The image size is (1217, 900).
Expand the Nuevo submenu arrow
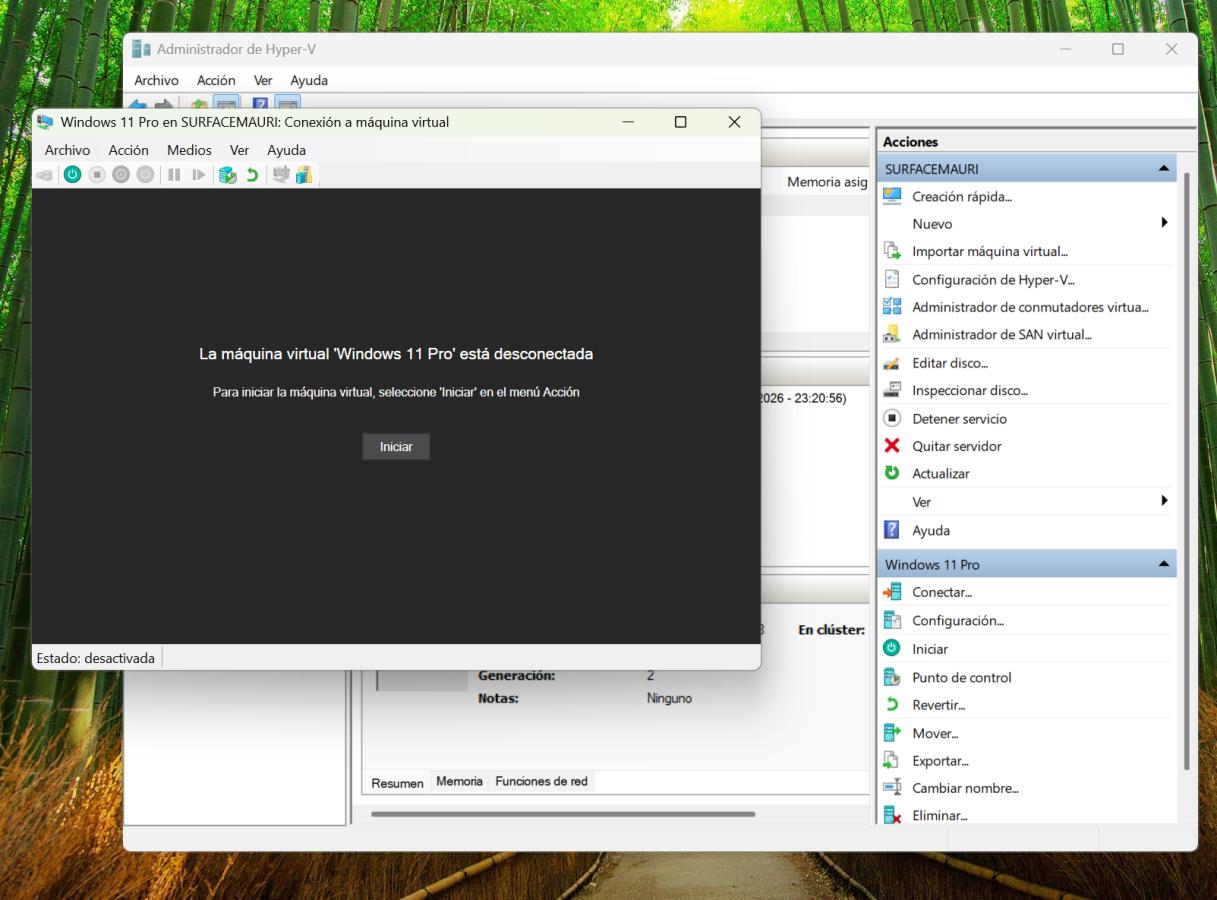1164,223
